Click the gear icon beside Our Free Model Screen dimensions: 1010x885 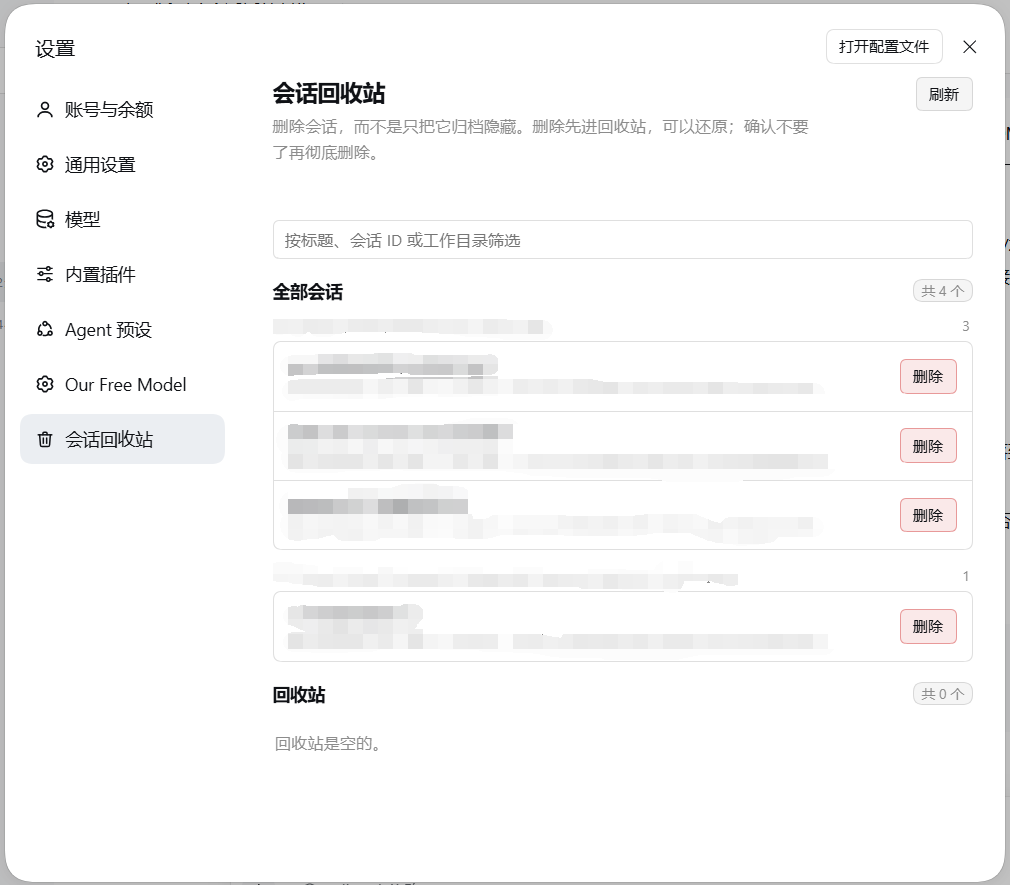click(x=44, y=385)
